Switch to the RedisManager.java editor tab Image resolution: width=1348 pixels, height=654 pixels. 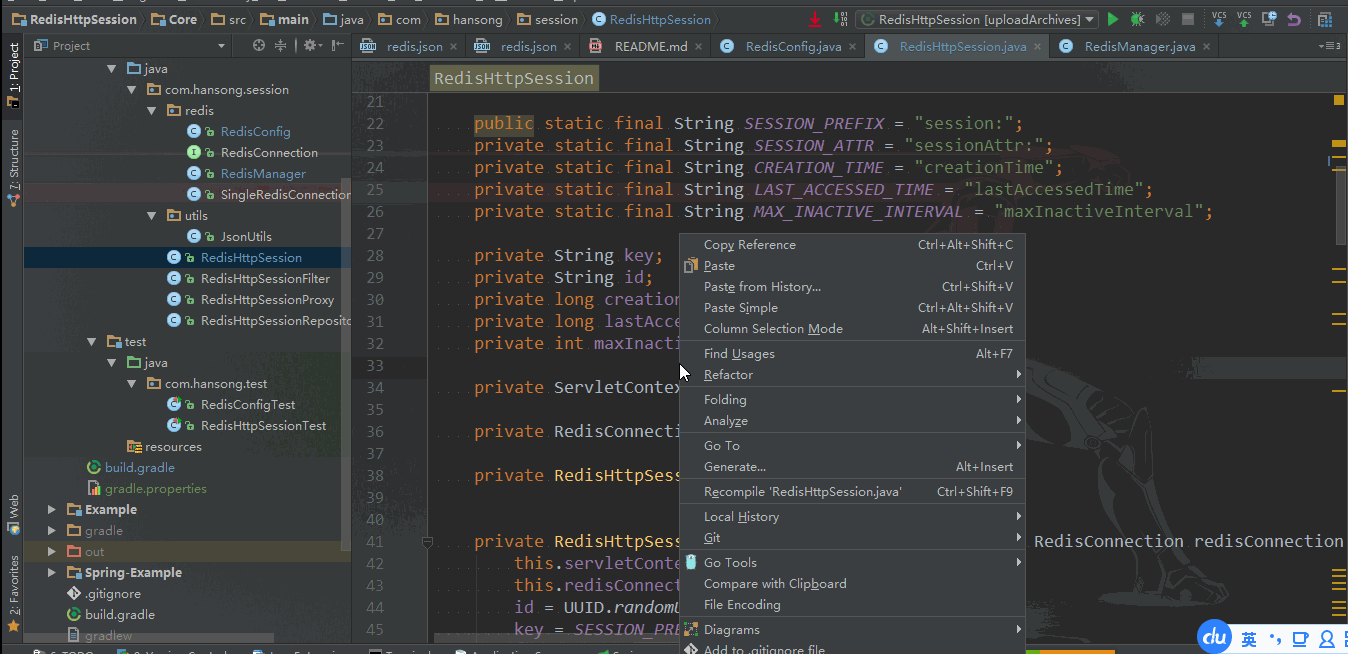click(1139, 47)
